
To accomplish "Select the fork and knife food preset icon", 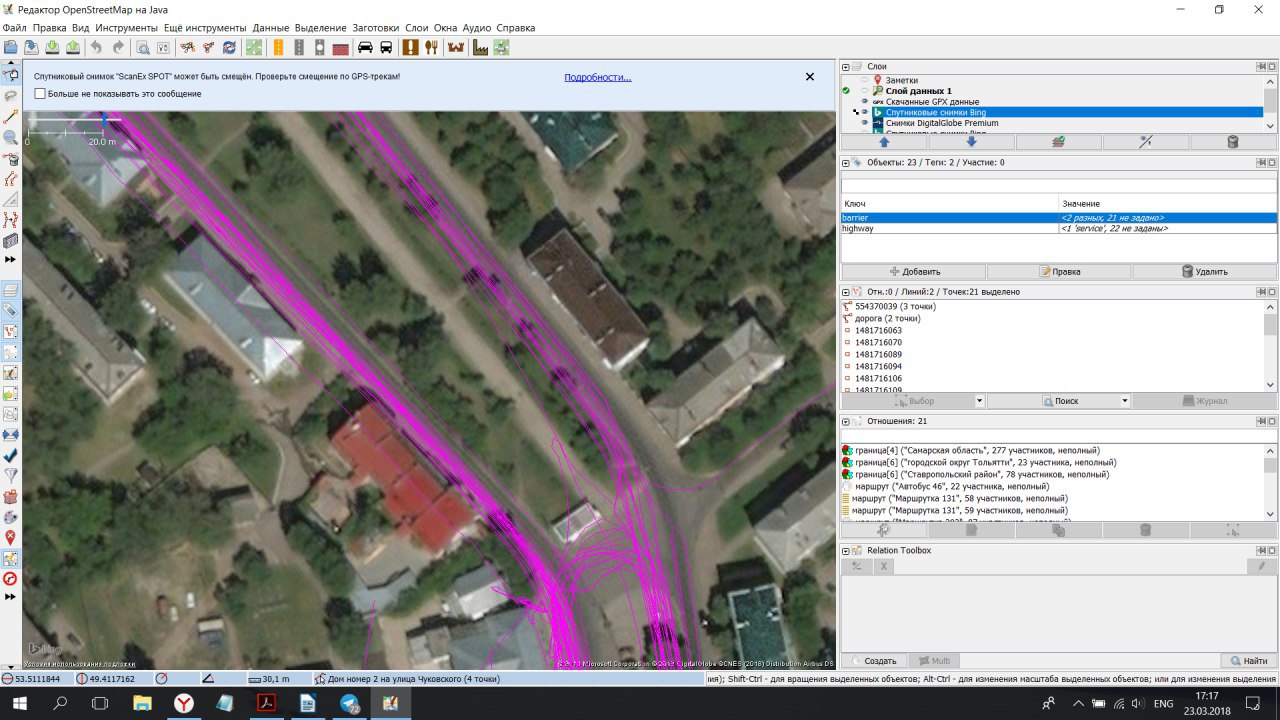I will [431, 47].
